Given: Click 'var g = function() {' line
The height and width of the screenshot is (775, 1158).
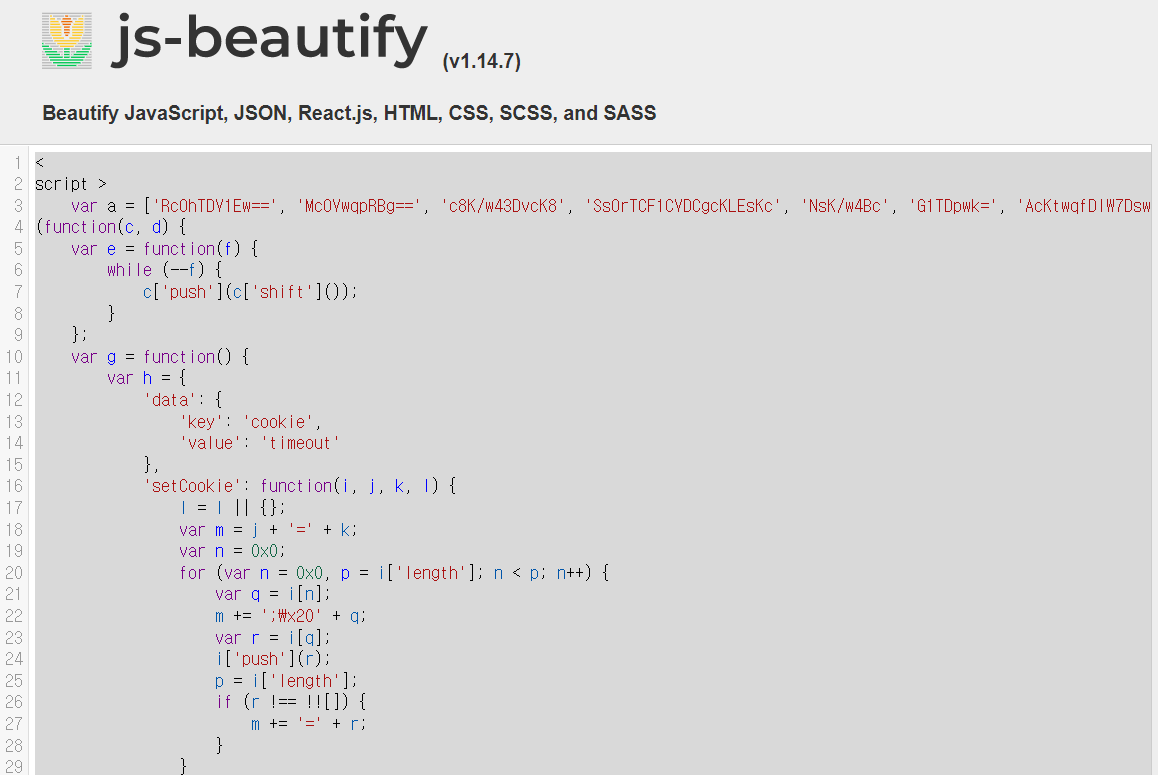Looking at the screenshot, I should [x=160, y=357].
